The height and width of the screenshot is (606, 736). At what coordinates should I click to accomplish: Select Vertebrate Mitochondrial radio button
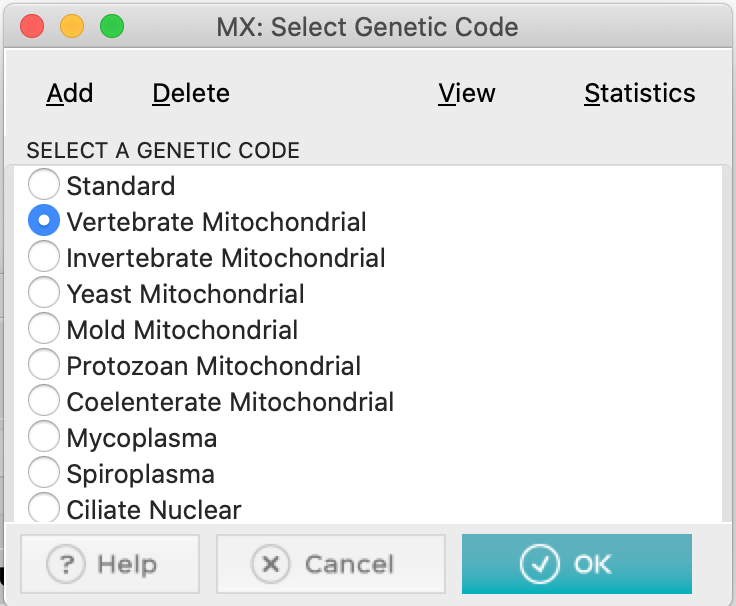[x=44, y=221]
